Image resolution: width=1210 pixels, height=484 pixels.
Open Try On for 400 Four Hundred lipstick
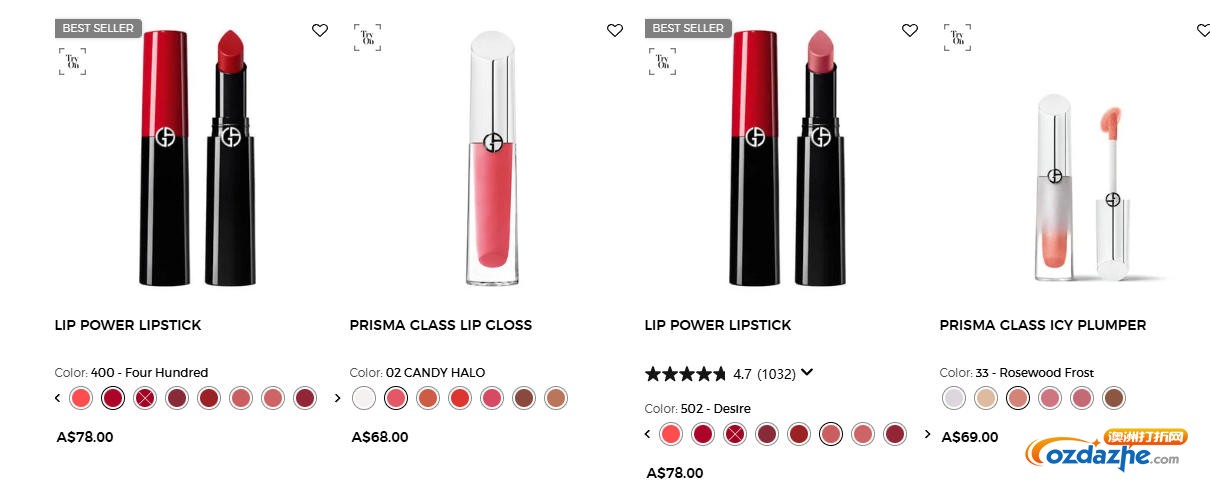[x=72, y=62]
